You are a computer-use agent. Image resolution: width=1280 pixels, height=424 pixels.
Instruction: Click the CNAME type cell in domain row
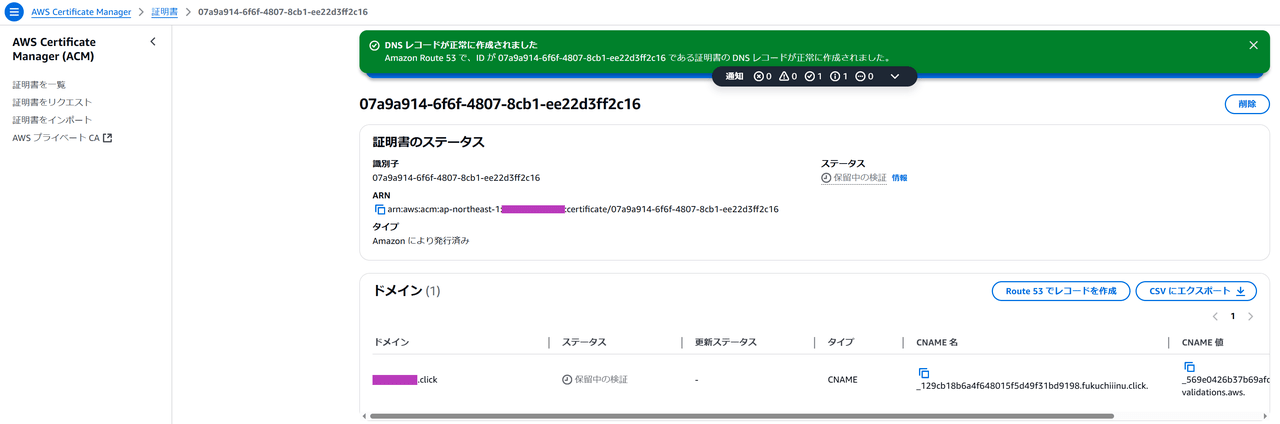click(842, 380)
